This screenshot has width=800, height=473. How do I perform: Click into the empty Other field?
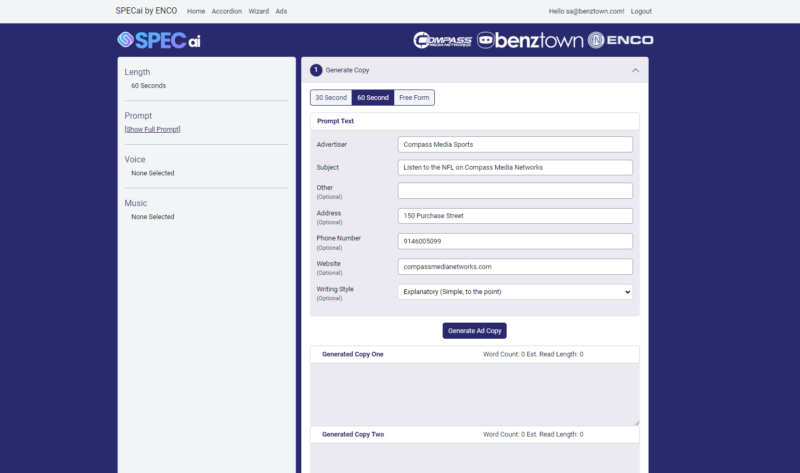[515, 191]
